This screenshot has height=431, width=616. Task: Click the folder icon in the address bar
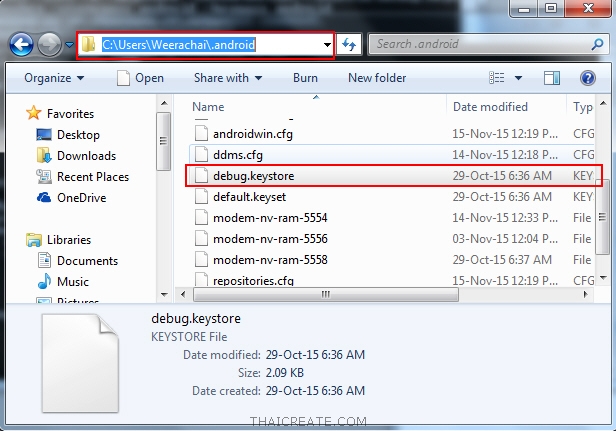[88, 45]
